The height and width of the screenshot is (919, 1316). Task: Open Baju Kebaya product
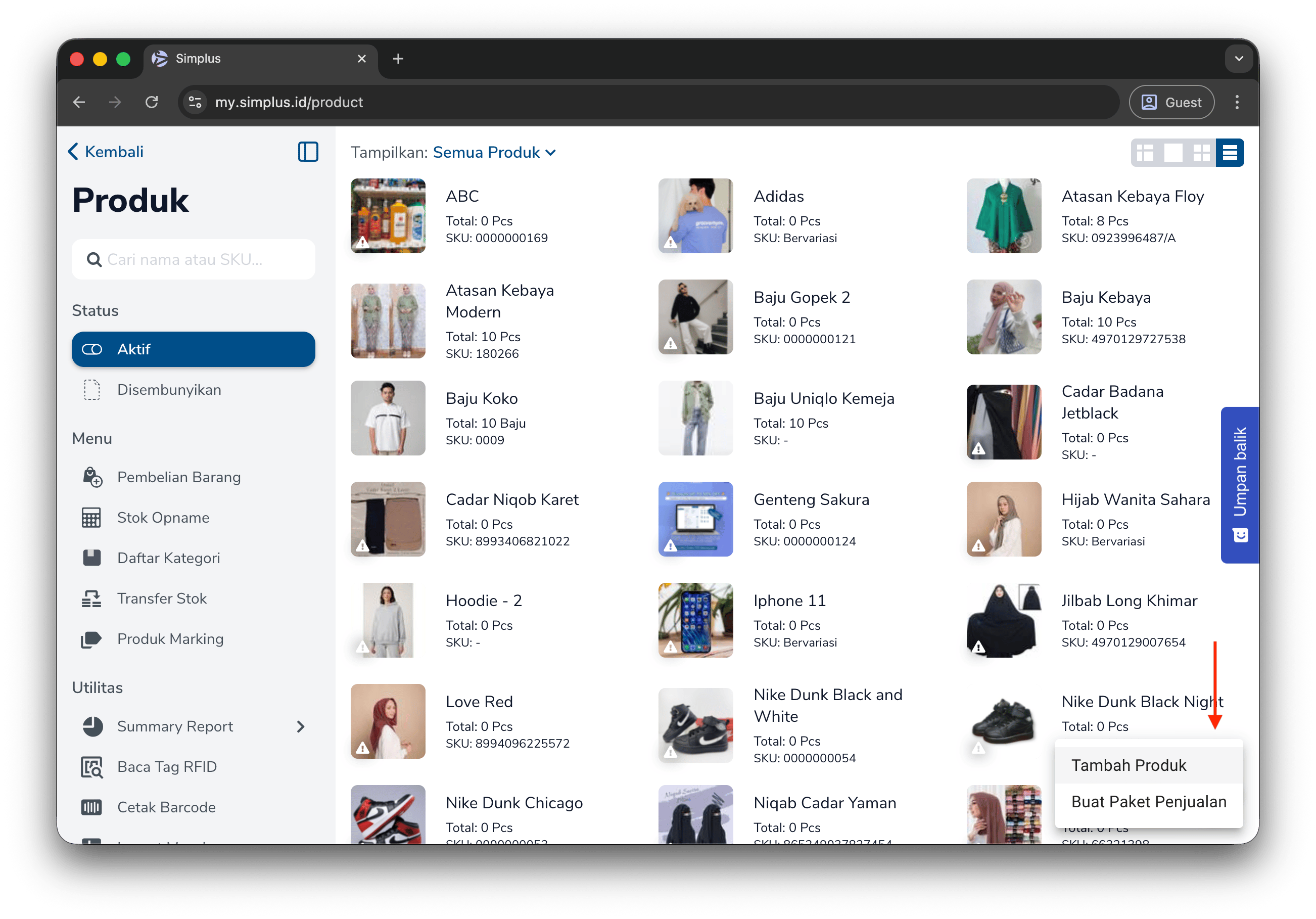(x=1004, y=317)
